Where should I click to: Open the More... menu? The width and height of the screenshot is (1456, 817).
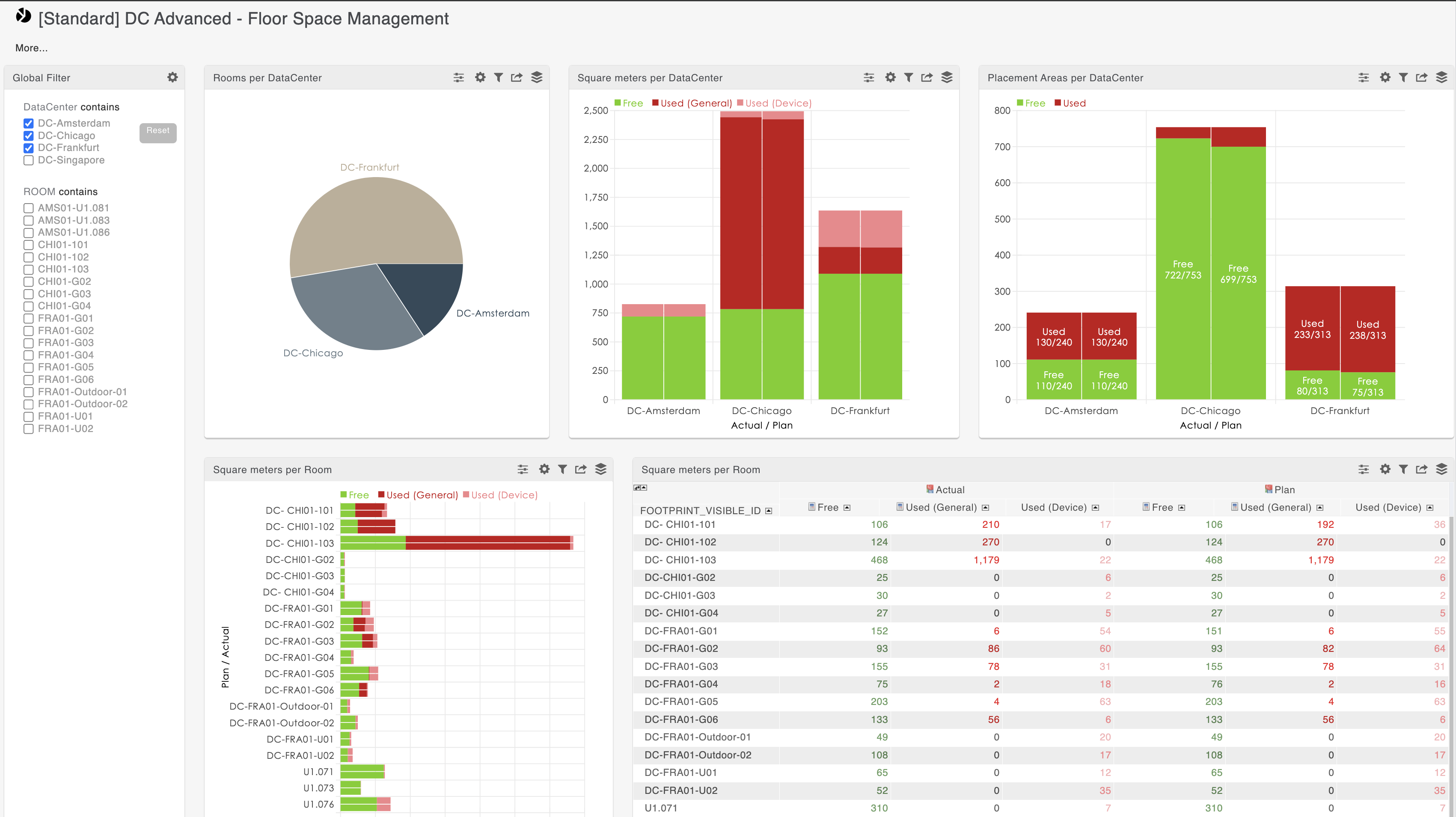coord(32,48)
